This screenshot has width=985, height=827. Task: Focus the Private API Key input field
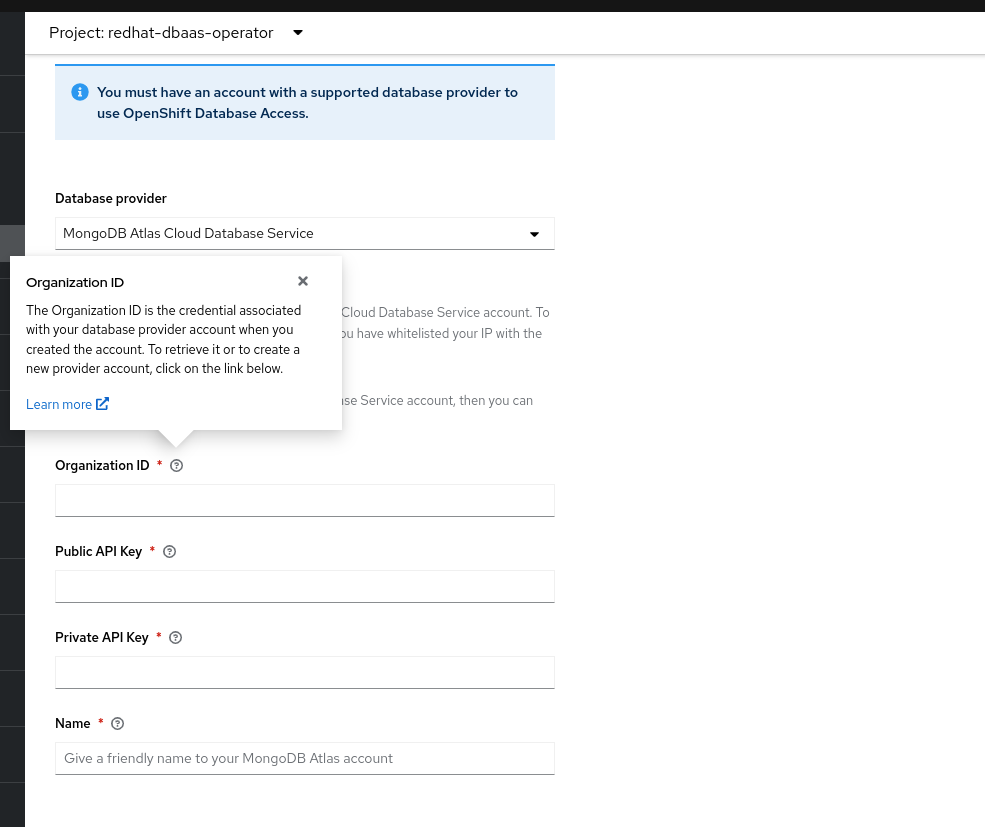pos(304,672)
